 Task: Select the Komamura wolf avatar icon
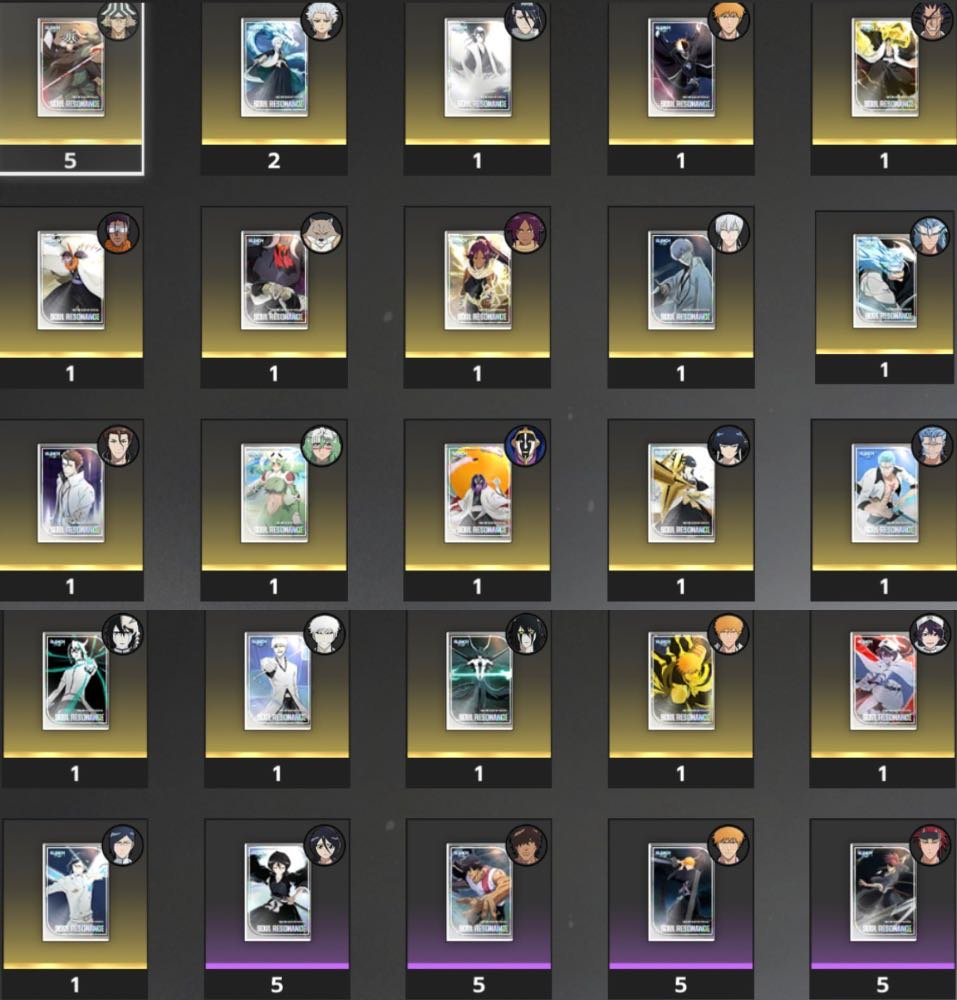[321, 233]
